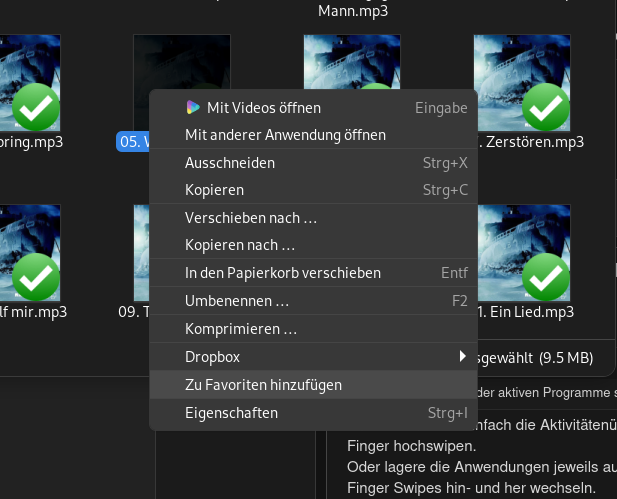Click the highlighted '05.' file label
Screen dimensions: 617x499
133,142
